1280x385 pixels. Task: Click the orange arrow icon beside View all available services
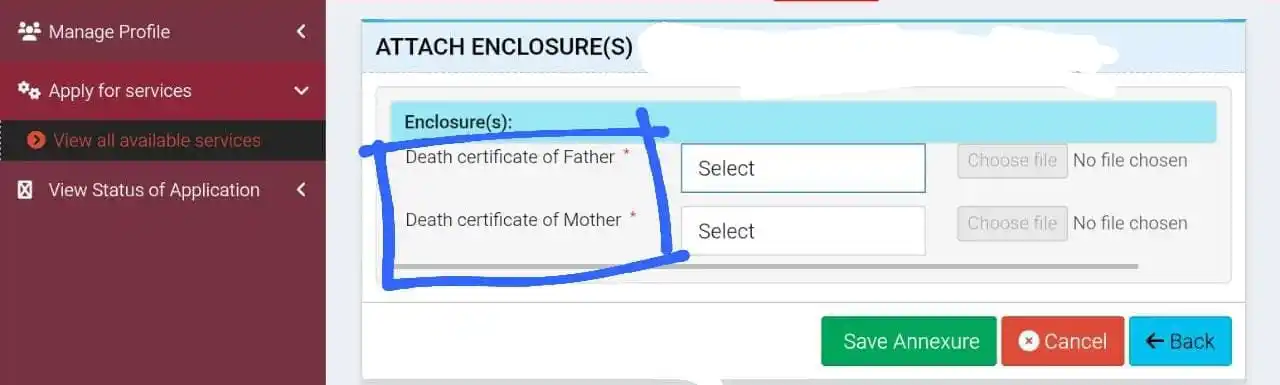36,140
